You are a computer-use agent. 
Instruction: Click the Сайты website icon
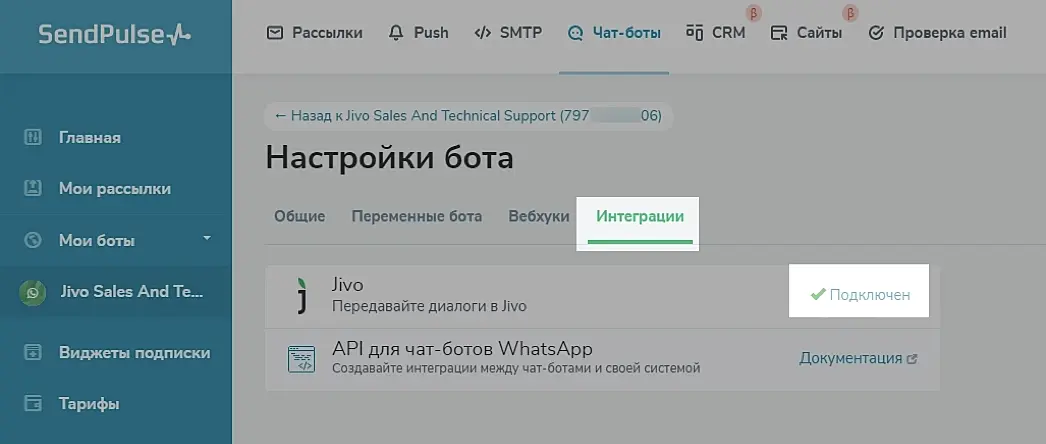coord(778,33)
